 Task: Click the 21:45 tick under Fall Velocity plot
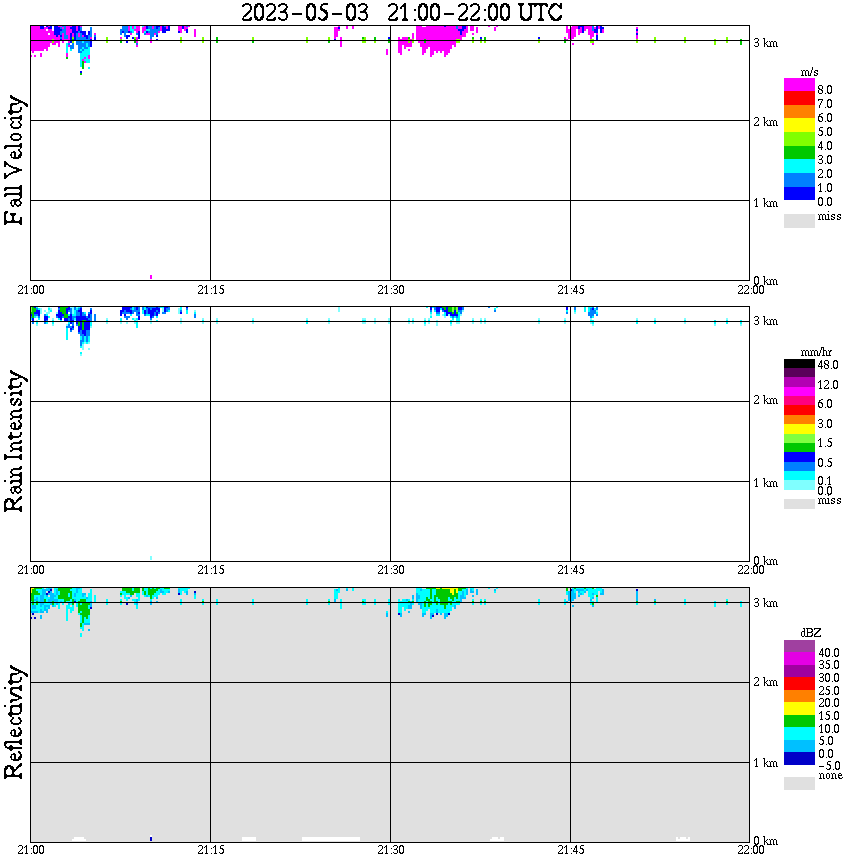pos(570,290)
